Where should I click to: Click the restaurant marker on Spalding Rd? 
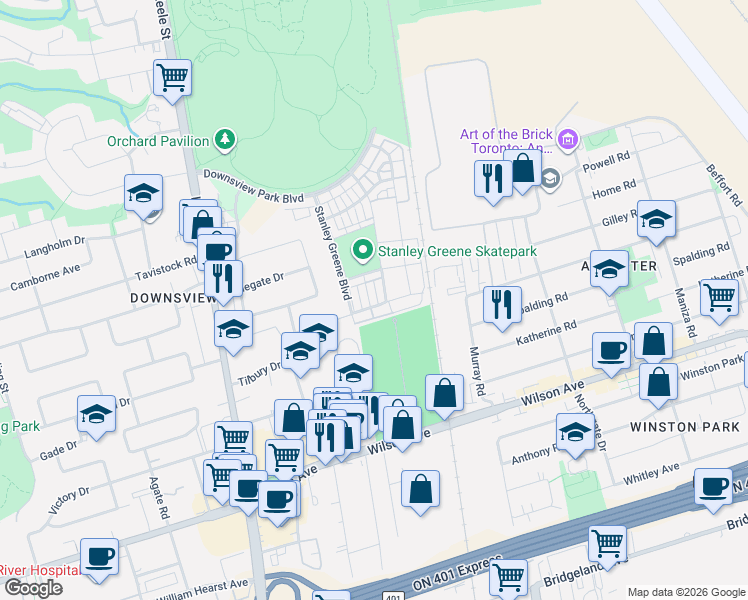[502, 308]
